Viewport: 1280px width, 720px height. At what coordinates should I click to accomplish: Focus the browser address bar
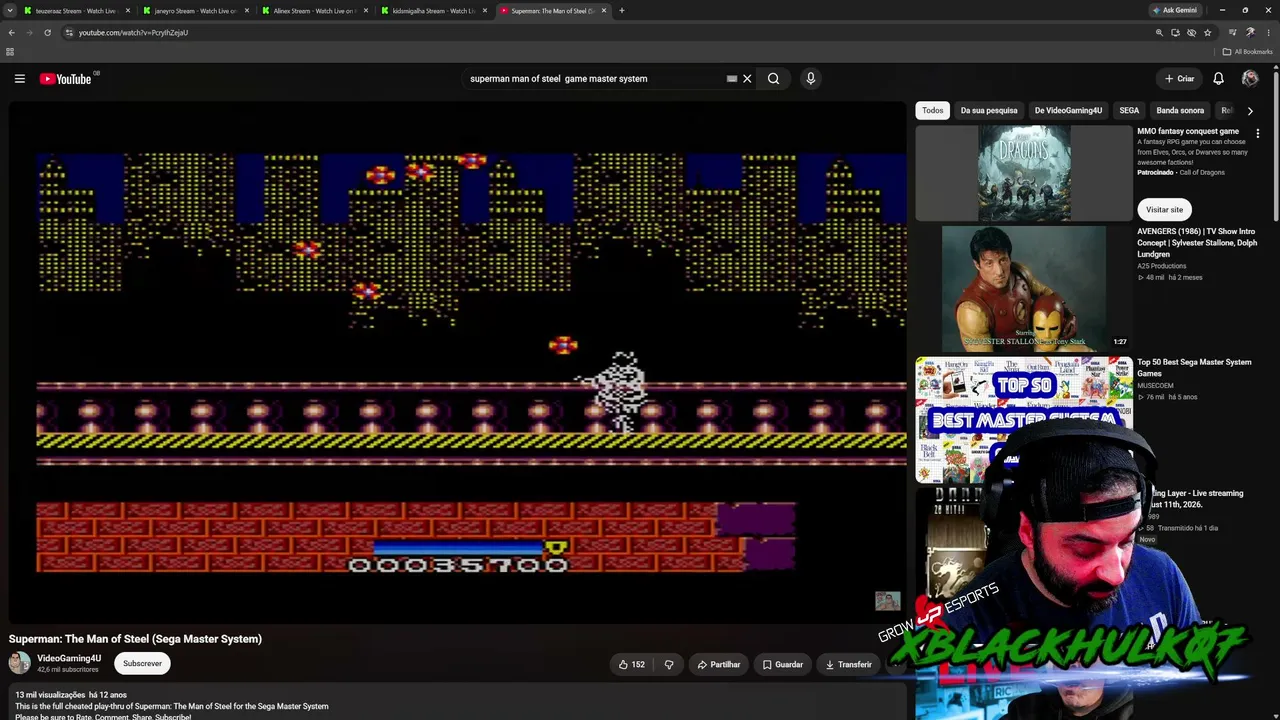[600, 32]
